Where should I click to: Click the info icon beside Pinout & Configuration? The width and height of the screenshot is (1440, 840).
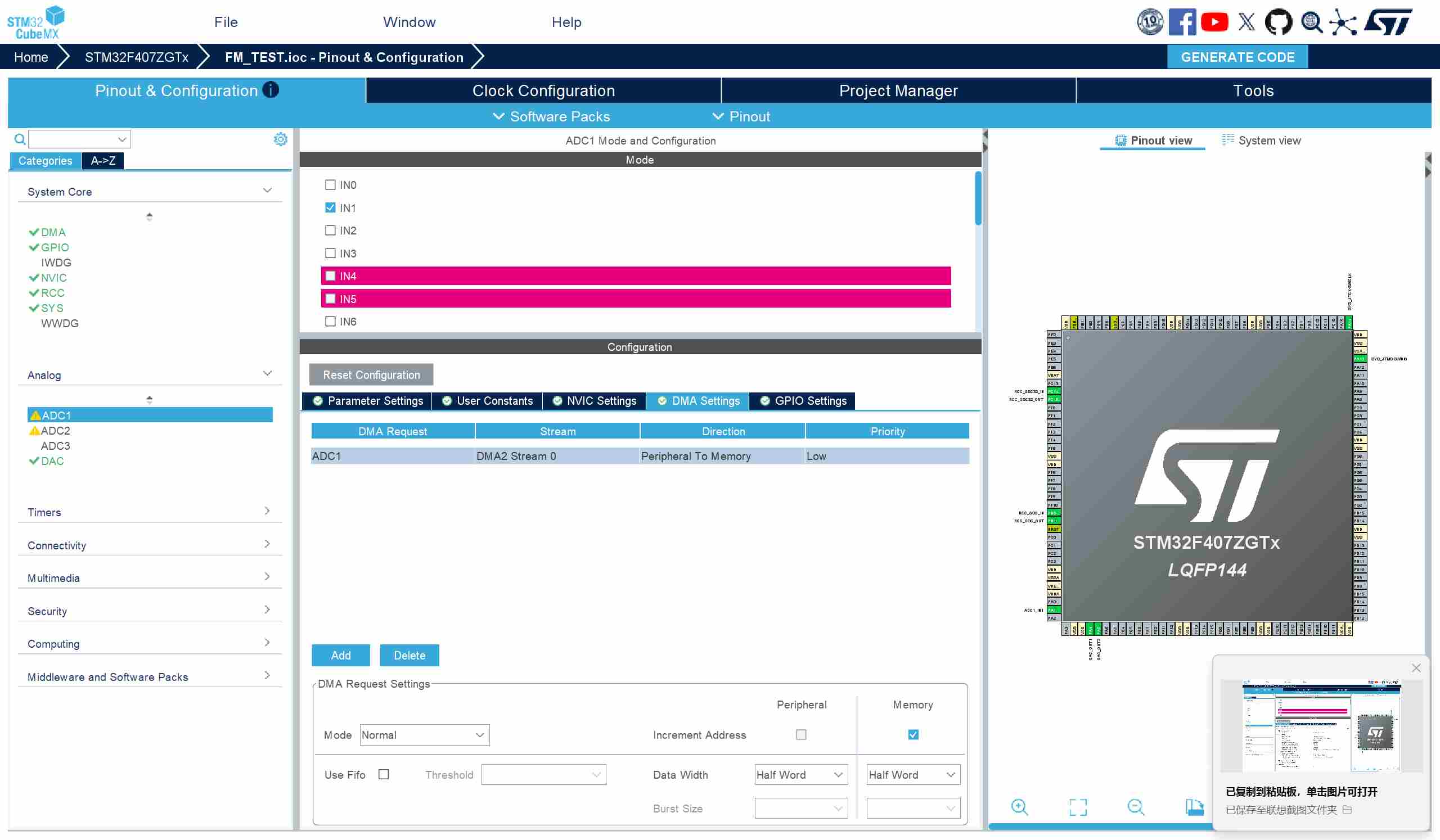(271, 89)
